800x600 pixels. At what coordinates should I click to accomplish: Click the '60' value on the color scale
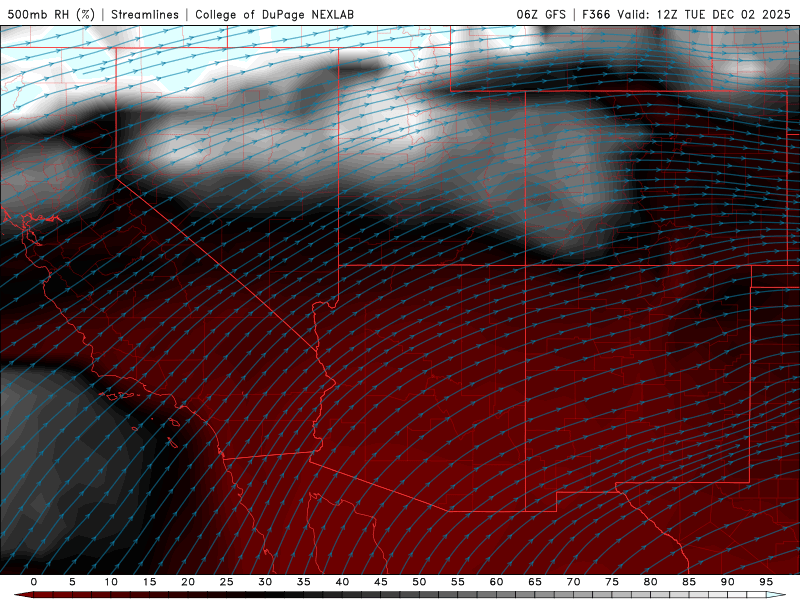(x=496, y=582)
